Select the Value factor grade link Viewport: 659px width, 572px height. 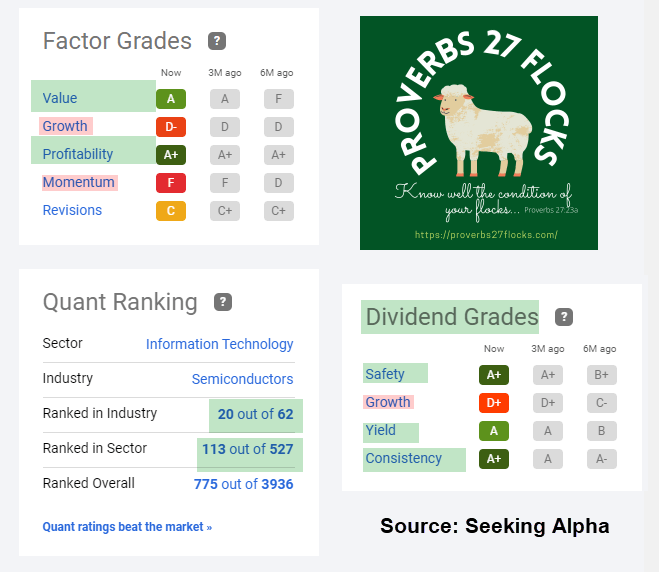[x=60, y=98]
